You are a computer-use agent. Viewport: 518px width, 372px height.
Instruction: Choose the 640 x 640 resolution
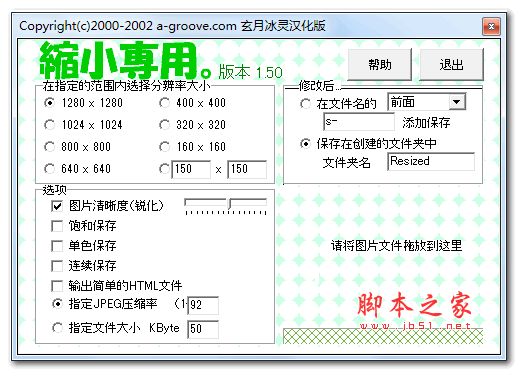[x=49, y=169]
